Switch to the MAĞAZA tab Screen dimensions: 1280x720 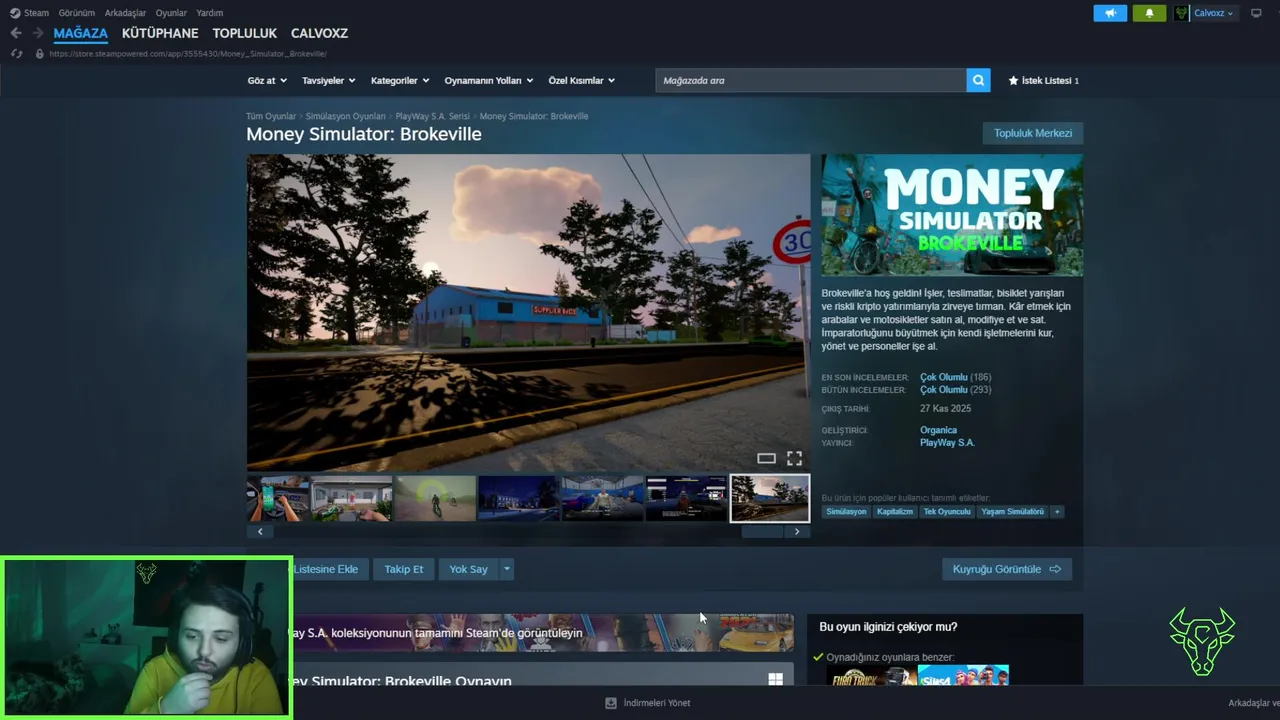click(x=80, y=33)
